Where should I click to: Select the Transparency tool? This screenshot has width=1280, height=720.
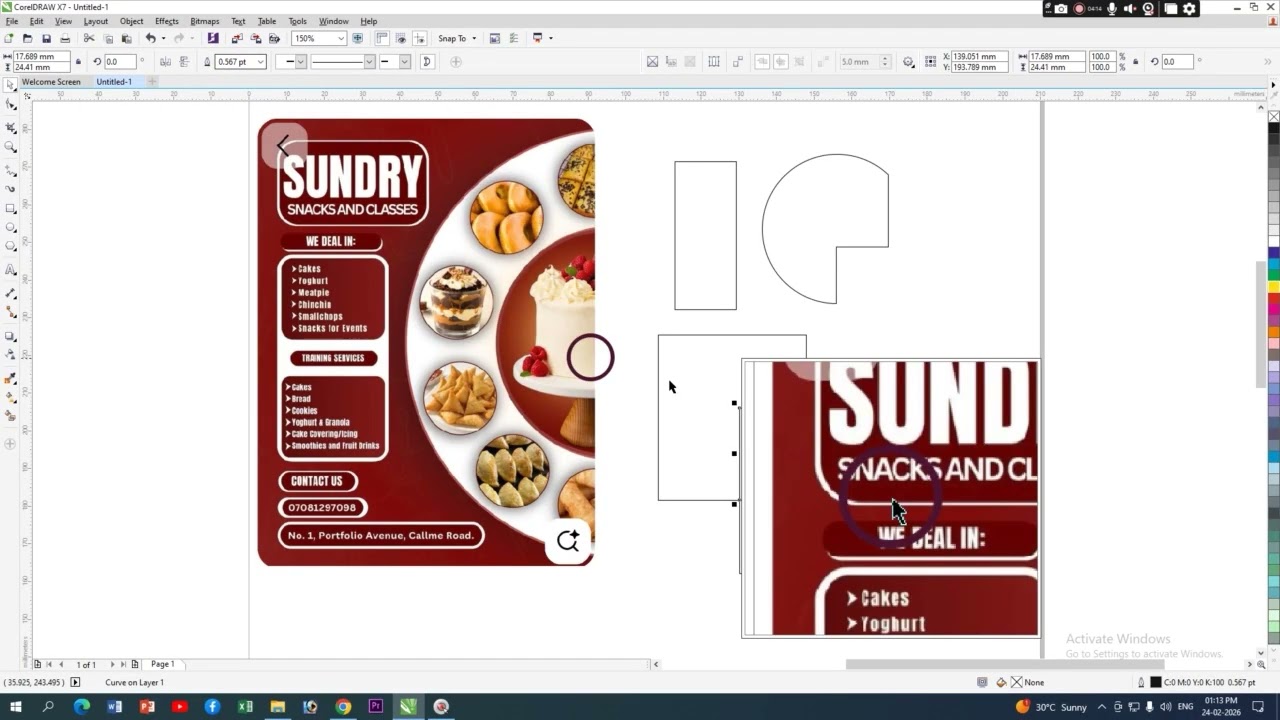pos(11,354)
